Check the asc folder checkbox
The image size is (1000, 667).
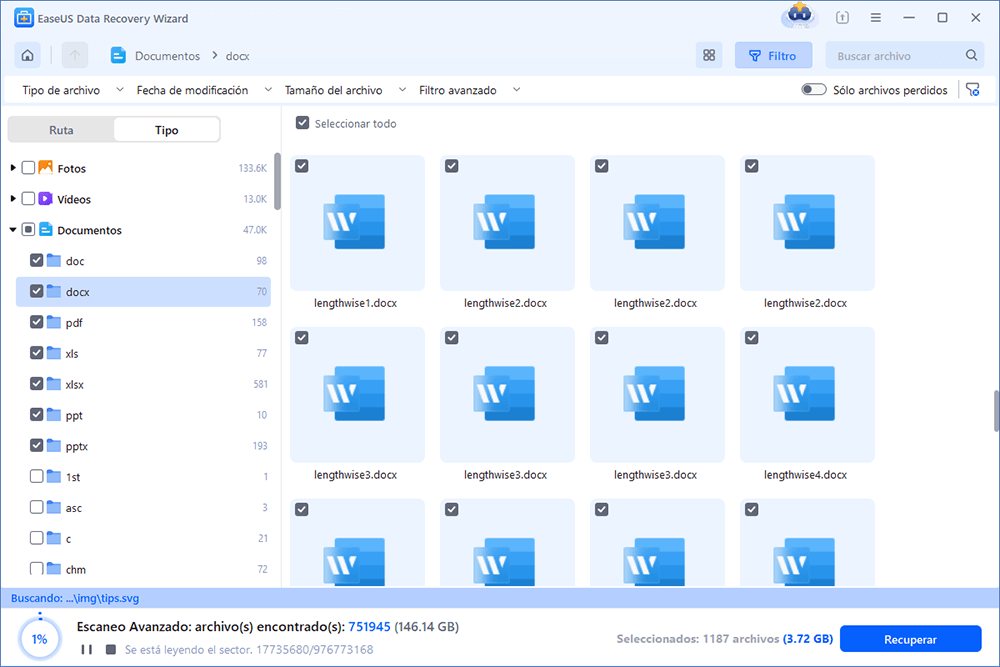pyautogui.click(x=36, y=508)
